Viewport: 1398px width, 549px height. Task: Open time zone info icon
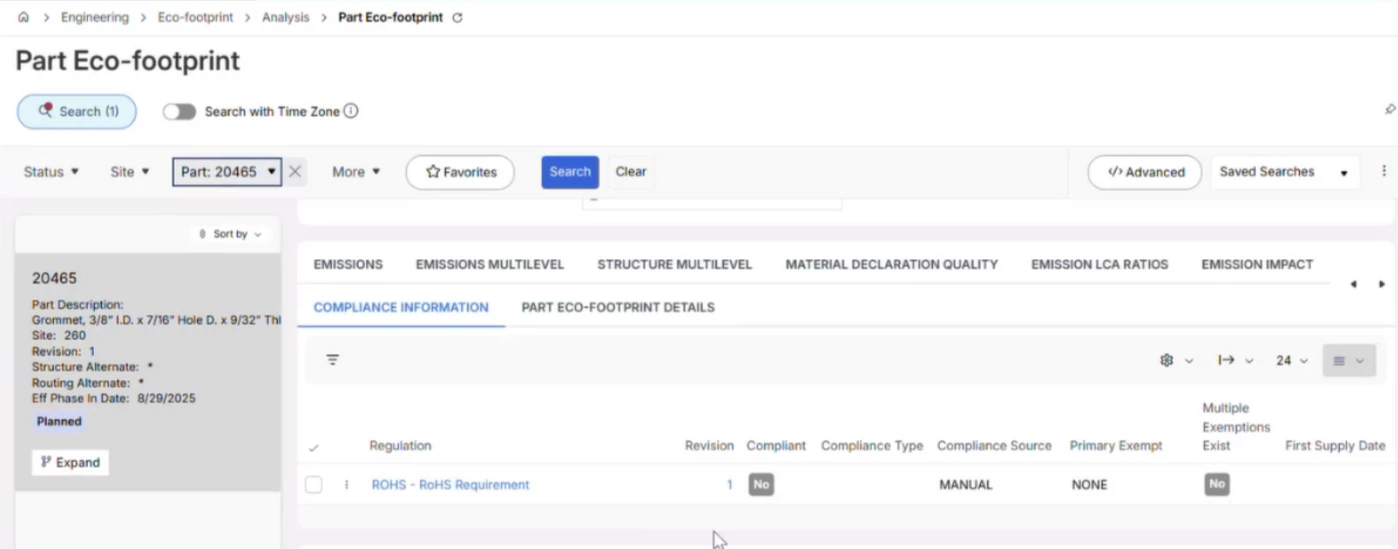(351, 111)
